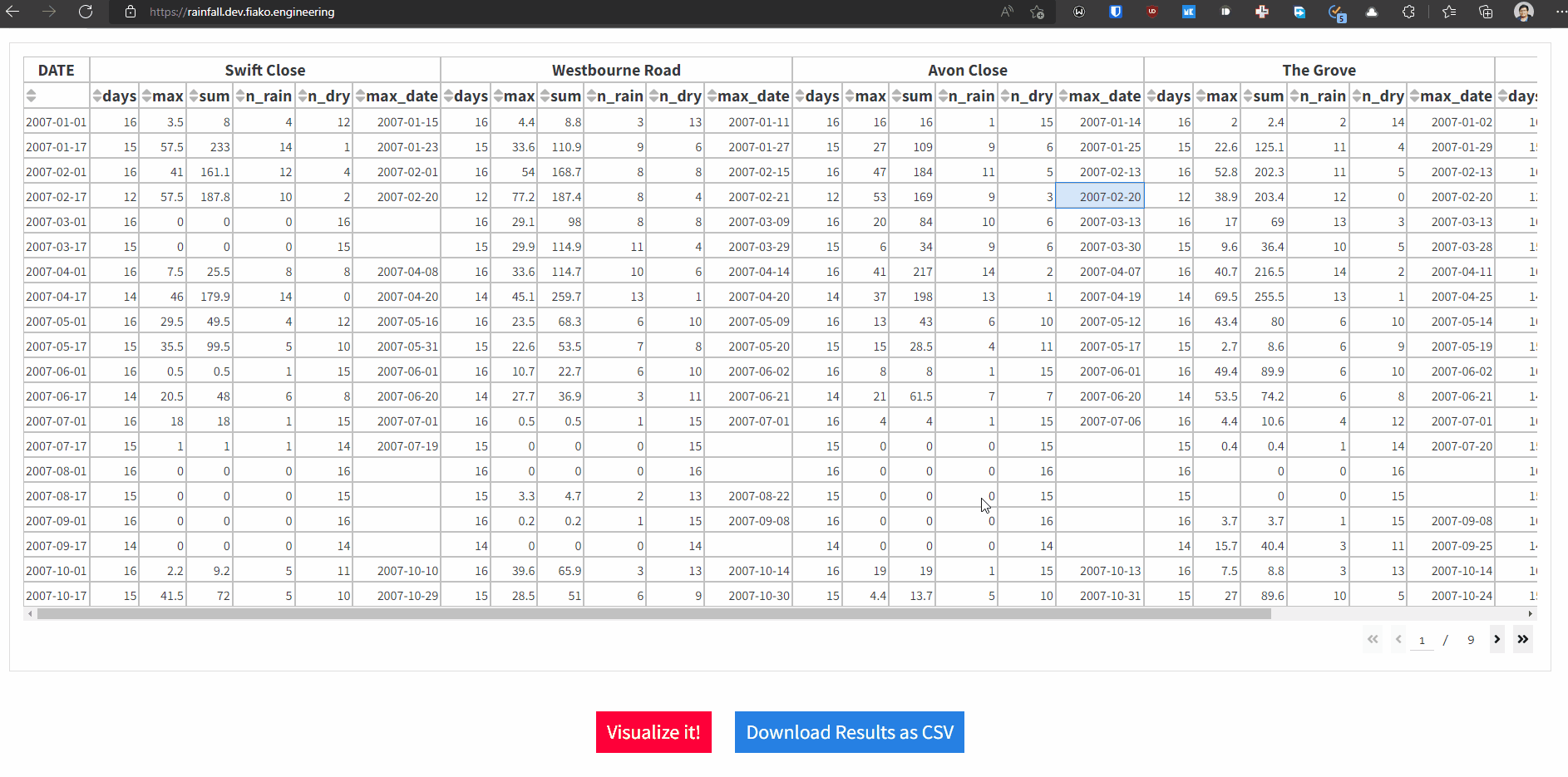The height and width of the screenshot is (777, 1568).
Task: Sort The Grove by max
Action: pos(1201,96)
